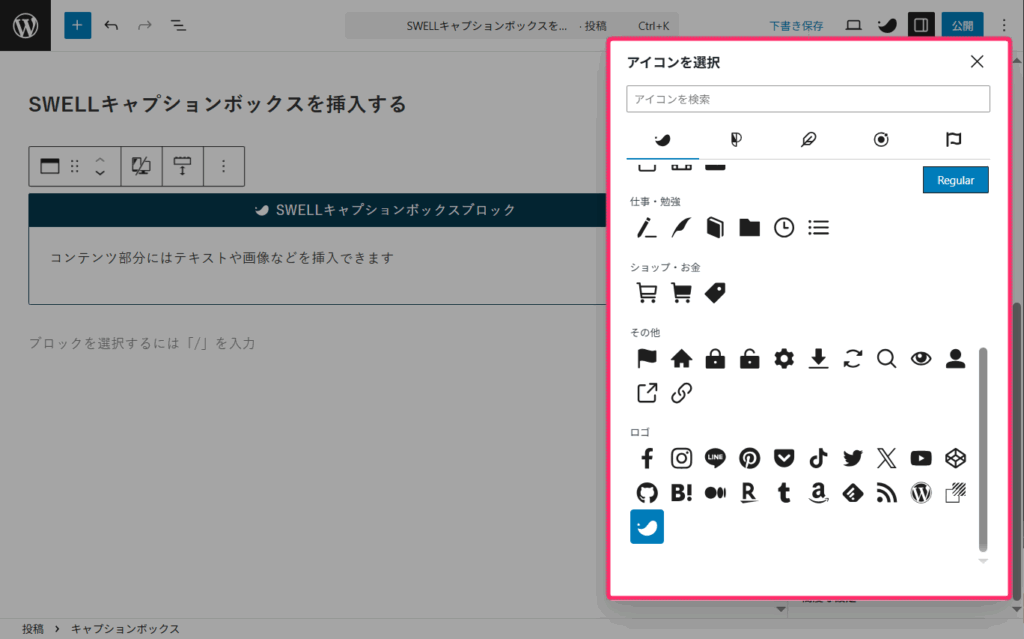
Task: Select the Tumblr logo icon
Action: [784, 493]
